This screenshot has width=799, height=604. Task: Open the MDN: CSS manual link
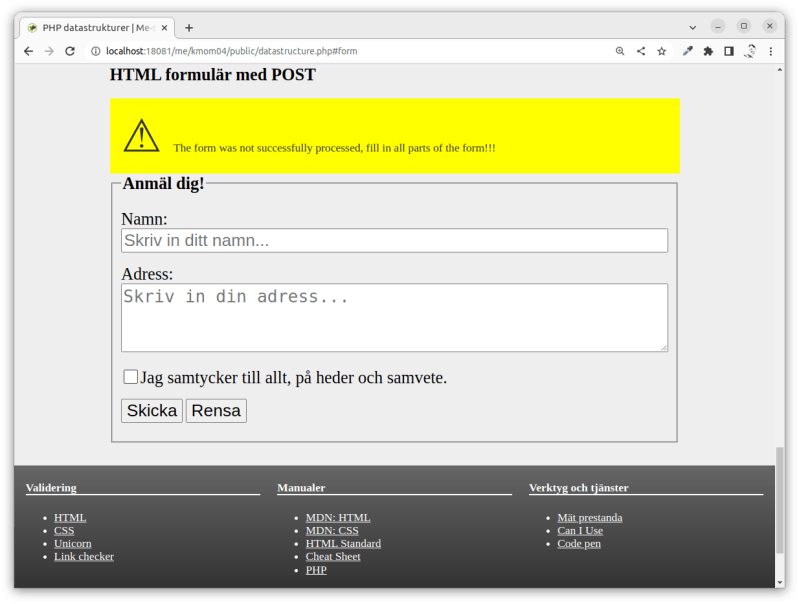pos(332,531)
